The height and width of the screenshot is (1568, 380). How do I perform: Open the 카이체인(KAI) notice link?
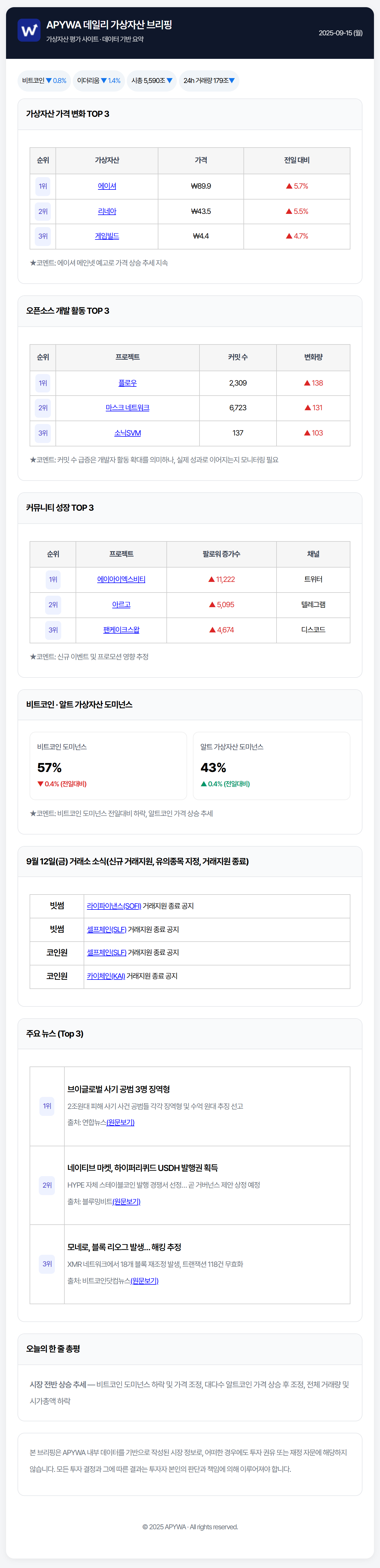click(x=106, y=976)
